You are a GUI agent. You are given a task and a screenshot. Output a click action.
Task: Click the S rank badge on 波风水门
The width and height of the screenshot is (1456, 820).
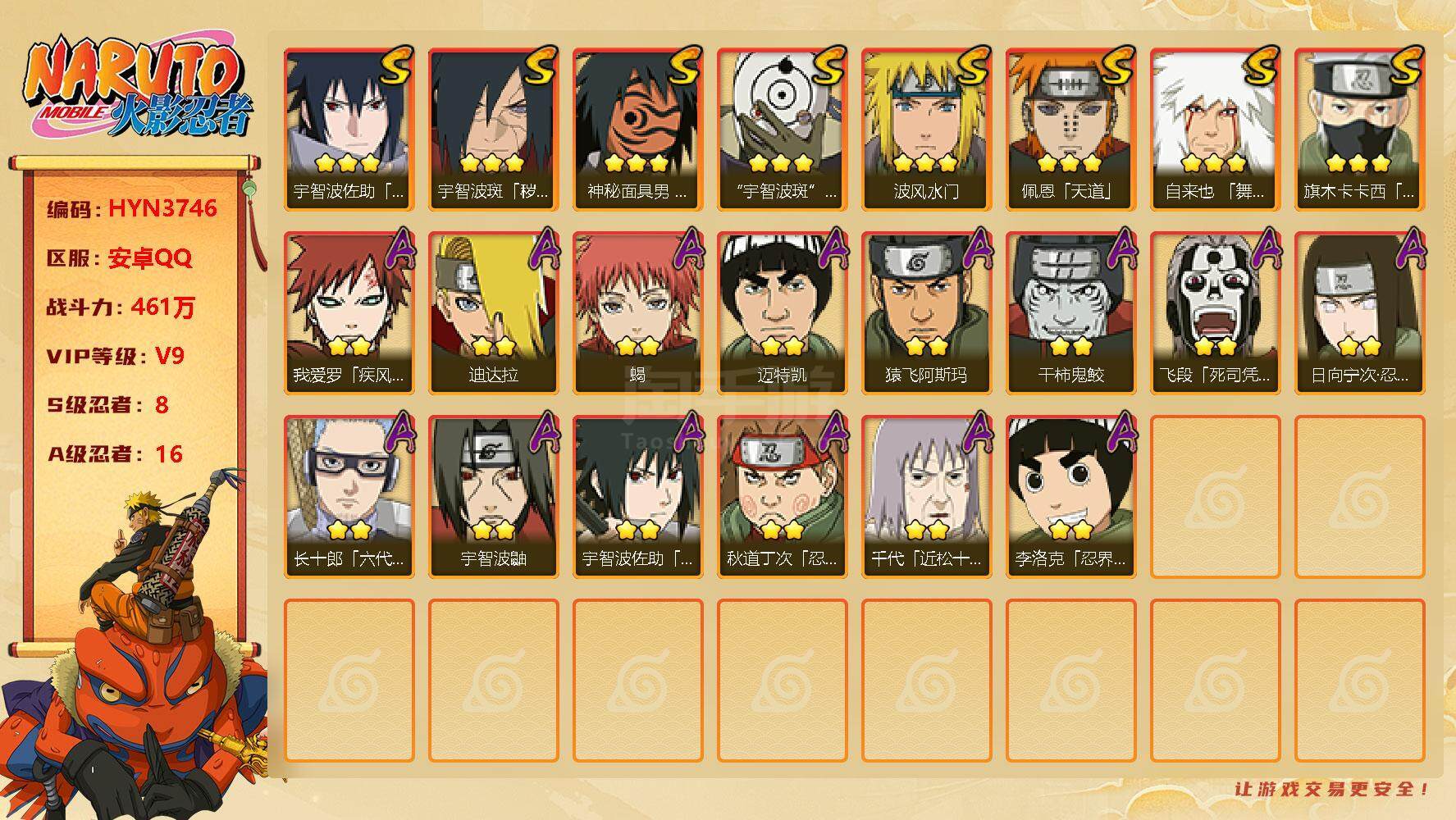click(x=970, y=66)
